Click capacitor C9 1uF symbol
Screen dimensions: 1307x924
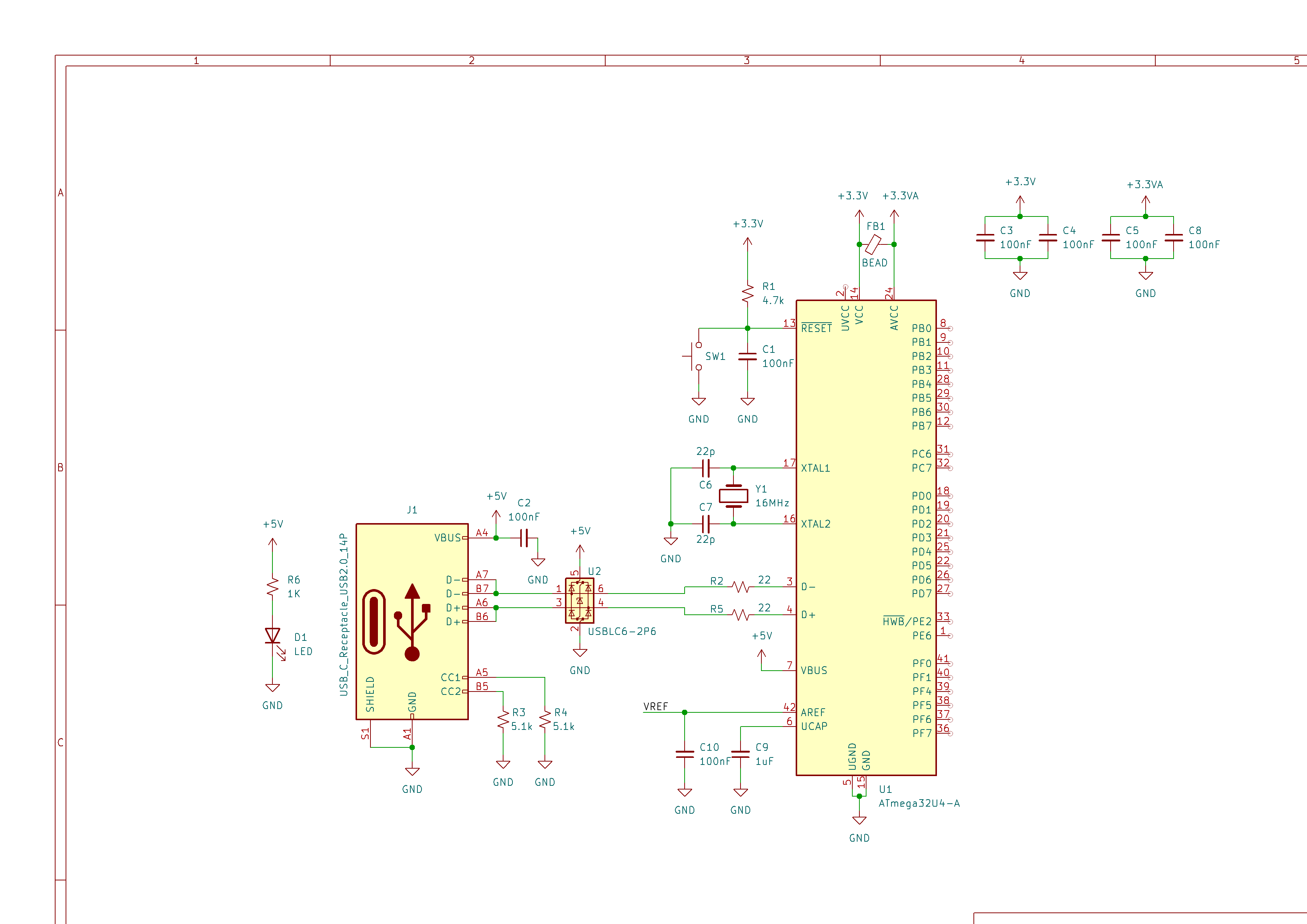740,754
